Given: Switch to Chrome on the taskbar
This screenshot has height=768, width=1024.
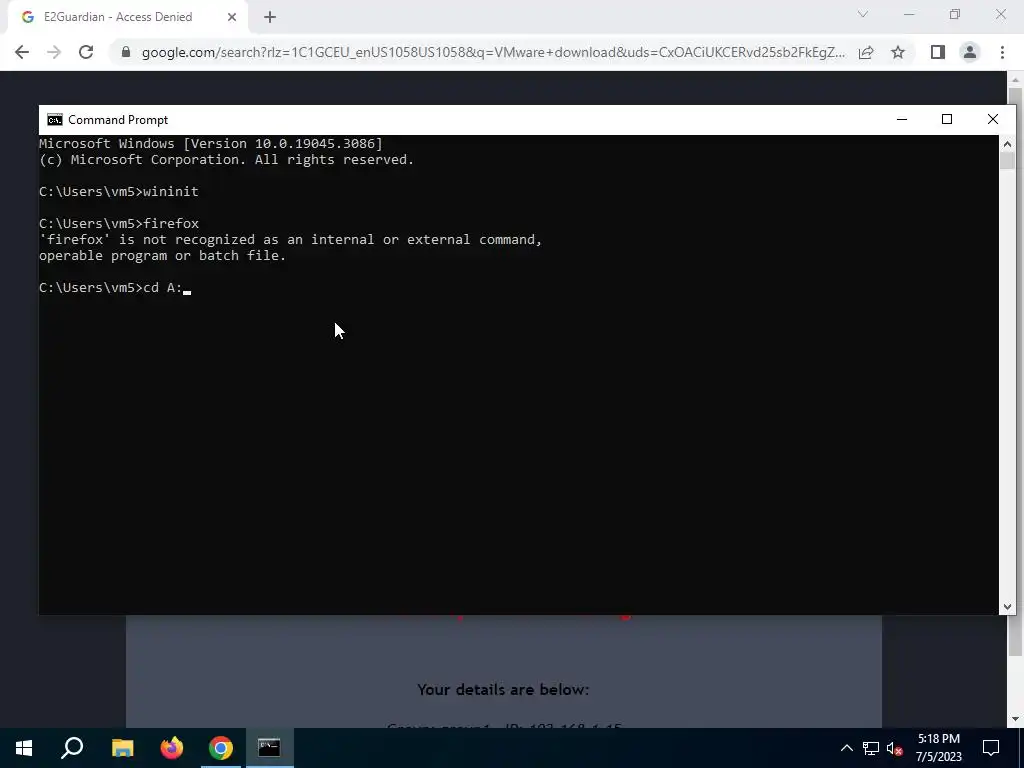Looking at the screenshot, I should click(x=221, y=748).
